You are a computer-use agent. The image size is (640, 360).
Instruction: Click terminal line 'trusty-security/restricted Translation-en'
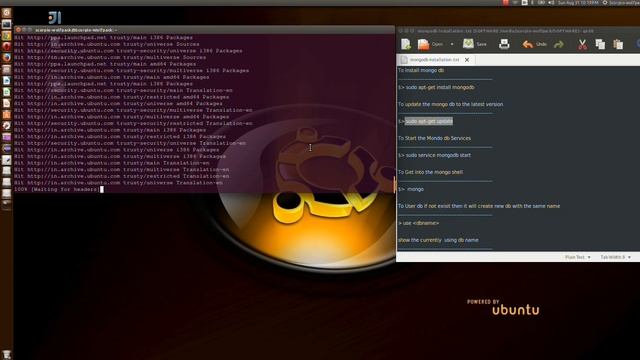point(133,123)
